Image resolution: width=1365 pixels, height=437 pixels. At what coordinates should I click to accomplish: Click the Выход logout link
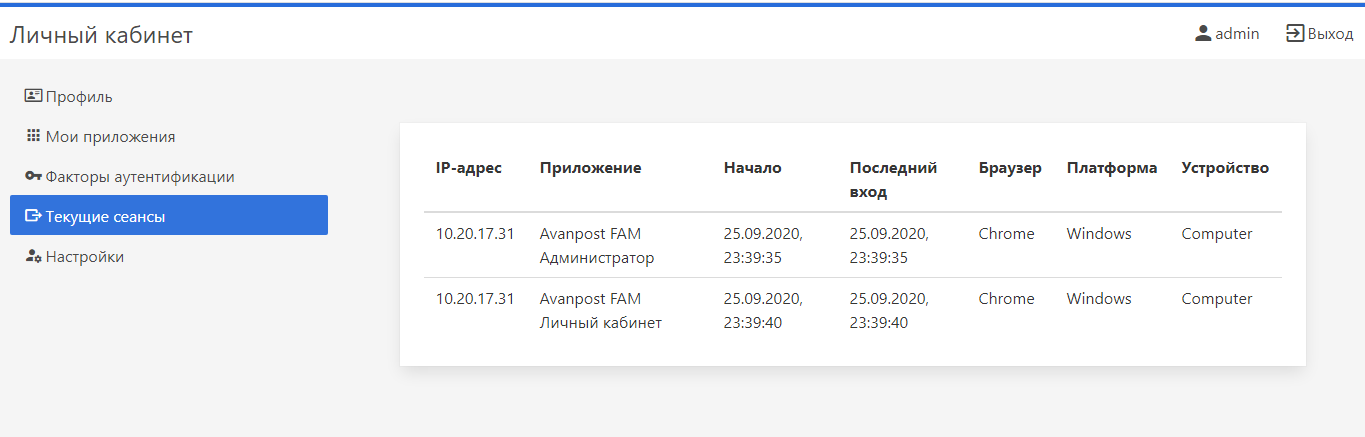click(1330, 34)
